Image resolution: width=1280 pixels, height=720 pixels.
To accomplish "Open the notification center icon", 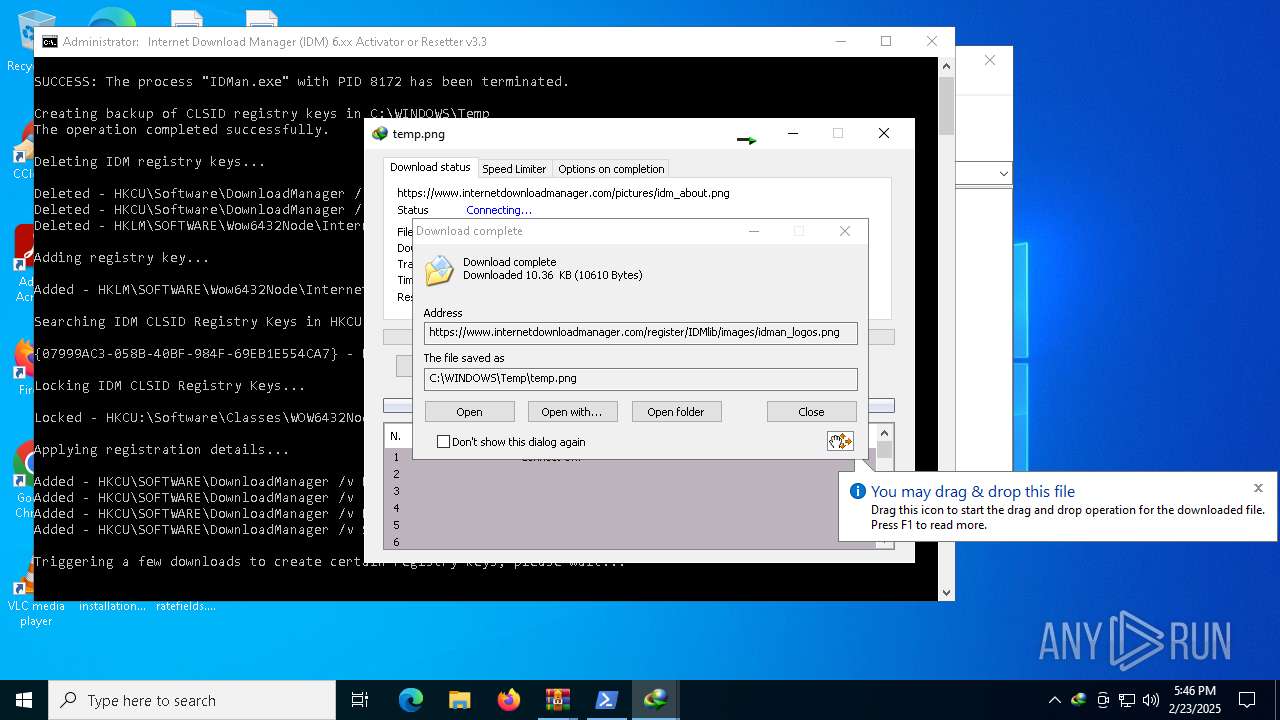I will [x=1247, y=700].
